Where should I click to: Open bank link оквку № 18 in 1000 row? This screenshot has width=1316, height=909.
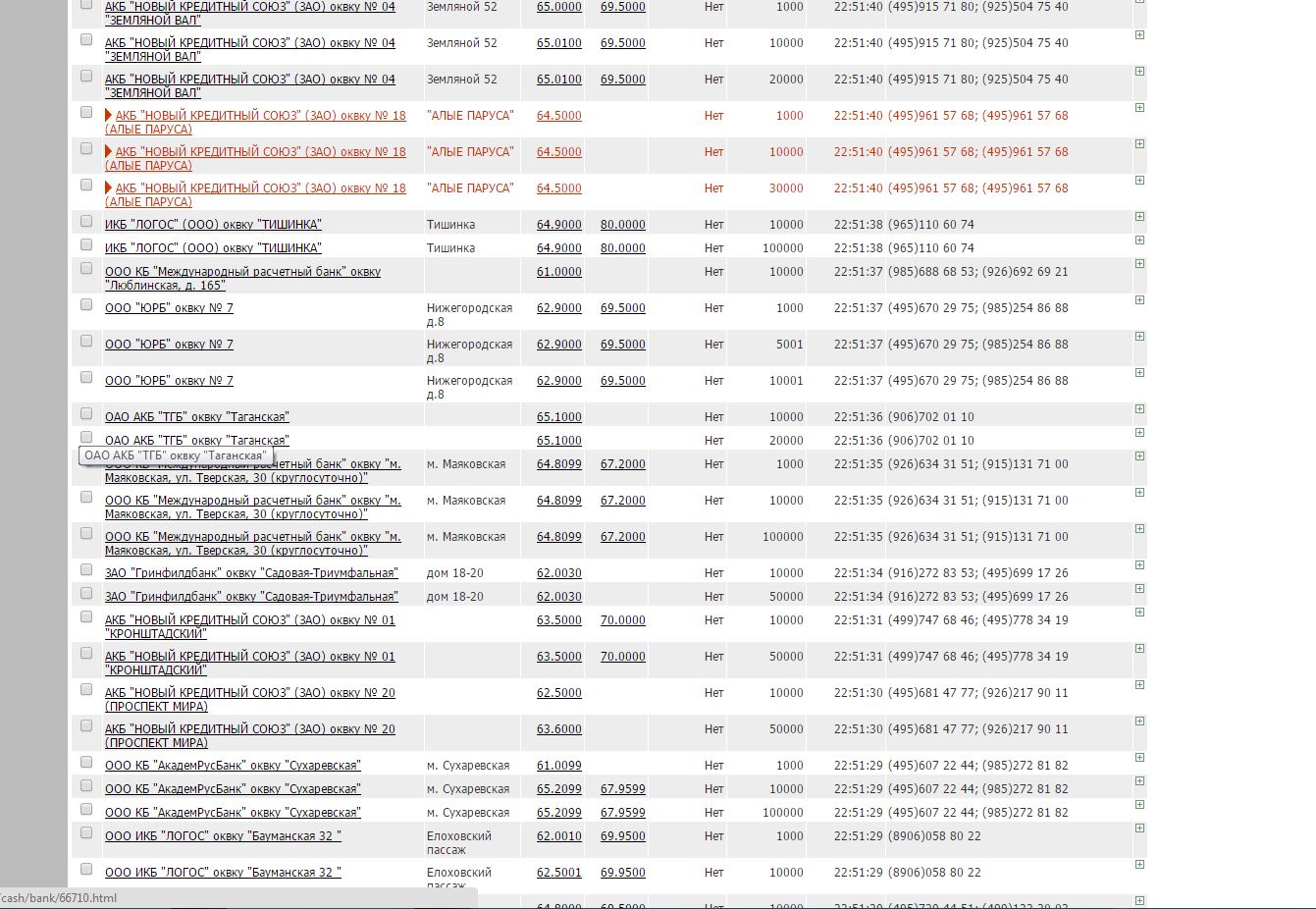point(255,122)
